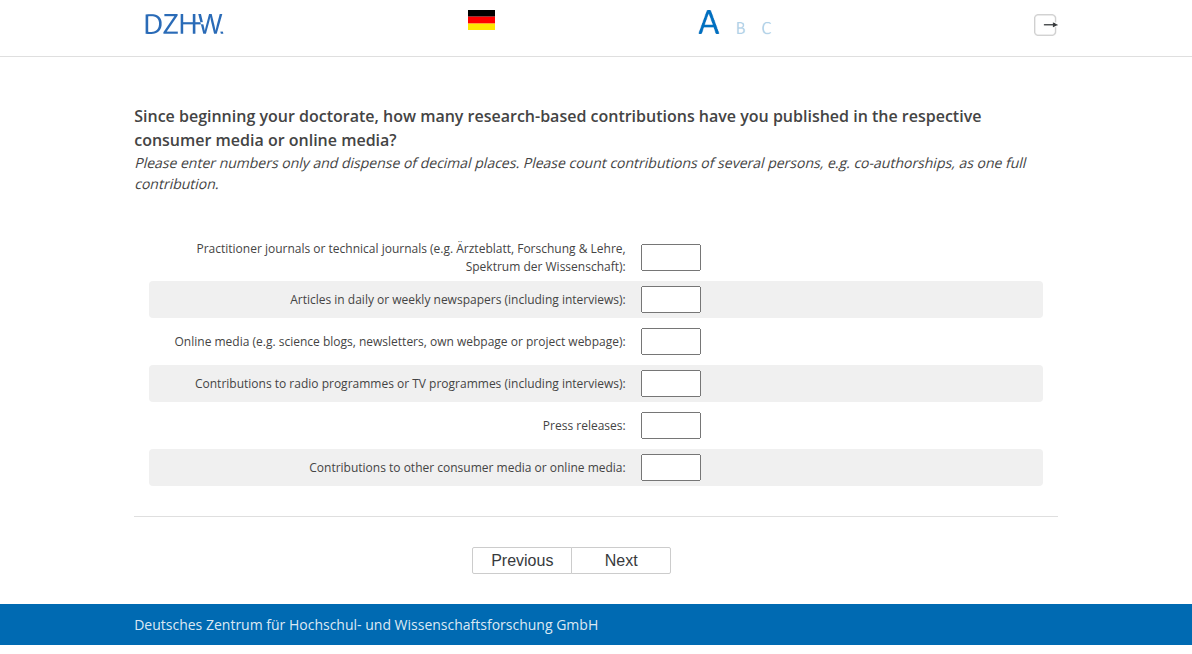
Task: Click the 'Practitioner journals or technical journals' label
Action: tap(411, 258)
